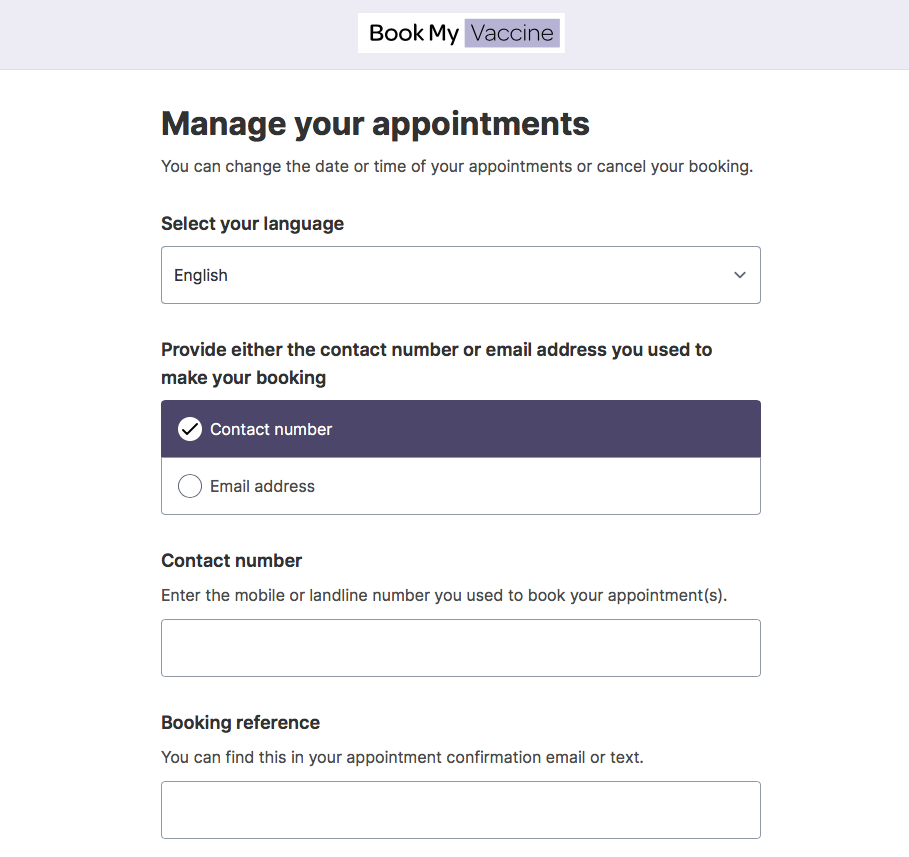Open the language dropdown showing English
909x857 pixels.
pos(461,275)
